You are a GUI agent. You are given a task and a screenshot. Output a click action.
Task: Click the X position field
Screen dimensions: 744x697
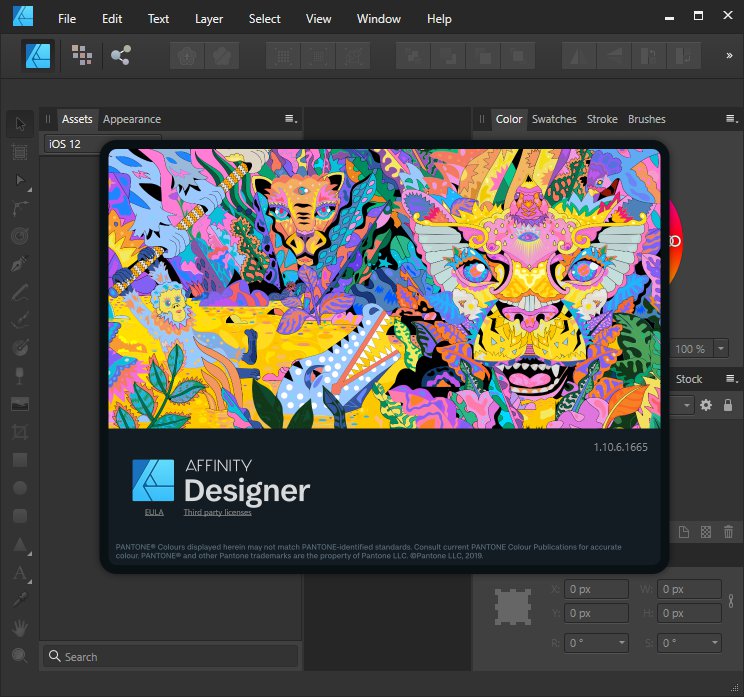point(596,589)
